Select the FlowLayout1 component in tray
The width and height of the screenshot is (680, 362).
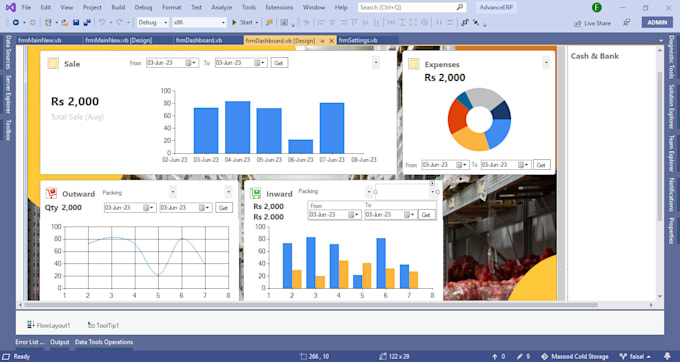[x=49, y=325]
